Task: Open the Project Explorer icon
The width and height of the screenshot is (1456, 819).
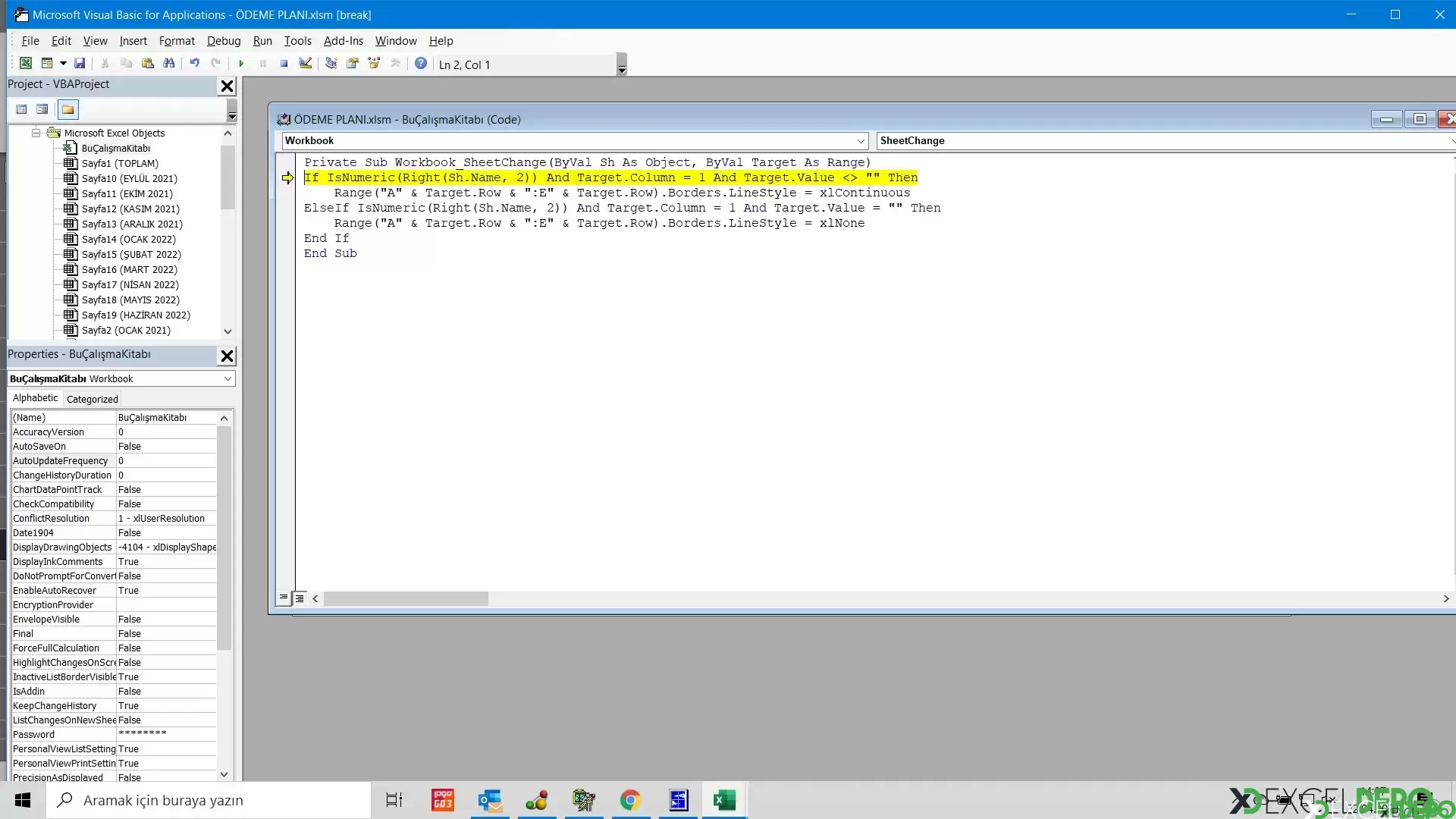Action: coord(331,64)
